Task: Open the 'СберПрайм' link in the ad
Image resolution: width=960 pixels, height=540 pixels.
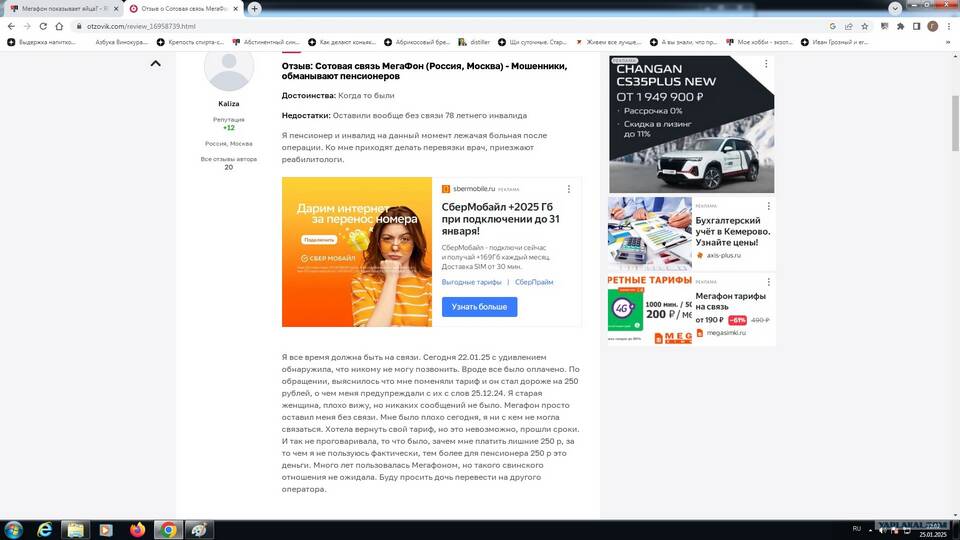Action: pyautogui.click(x=534, y=282)
